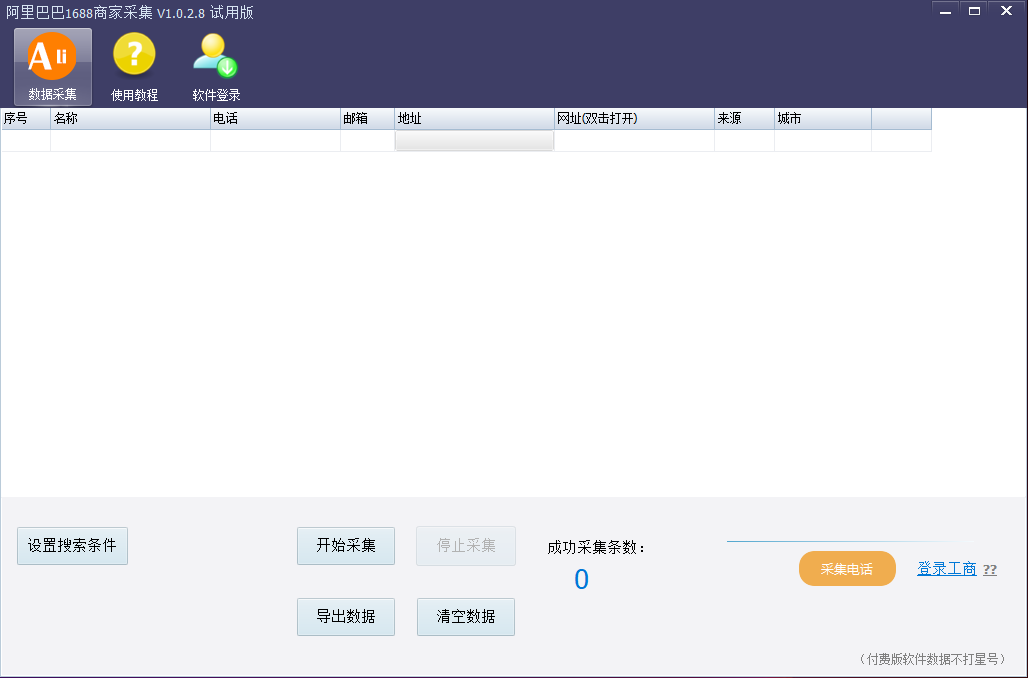Click the 付费版软件数据不打星号 notice text

click(932, 659)
